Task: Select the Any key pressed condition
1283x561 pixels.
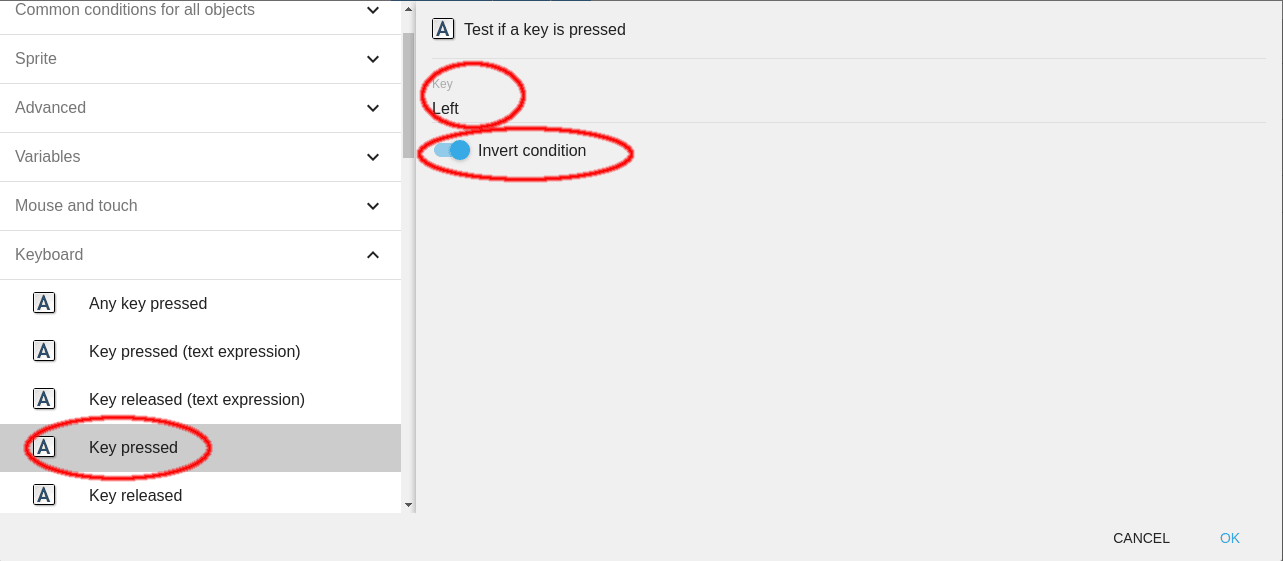Action: (148, 303)
